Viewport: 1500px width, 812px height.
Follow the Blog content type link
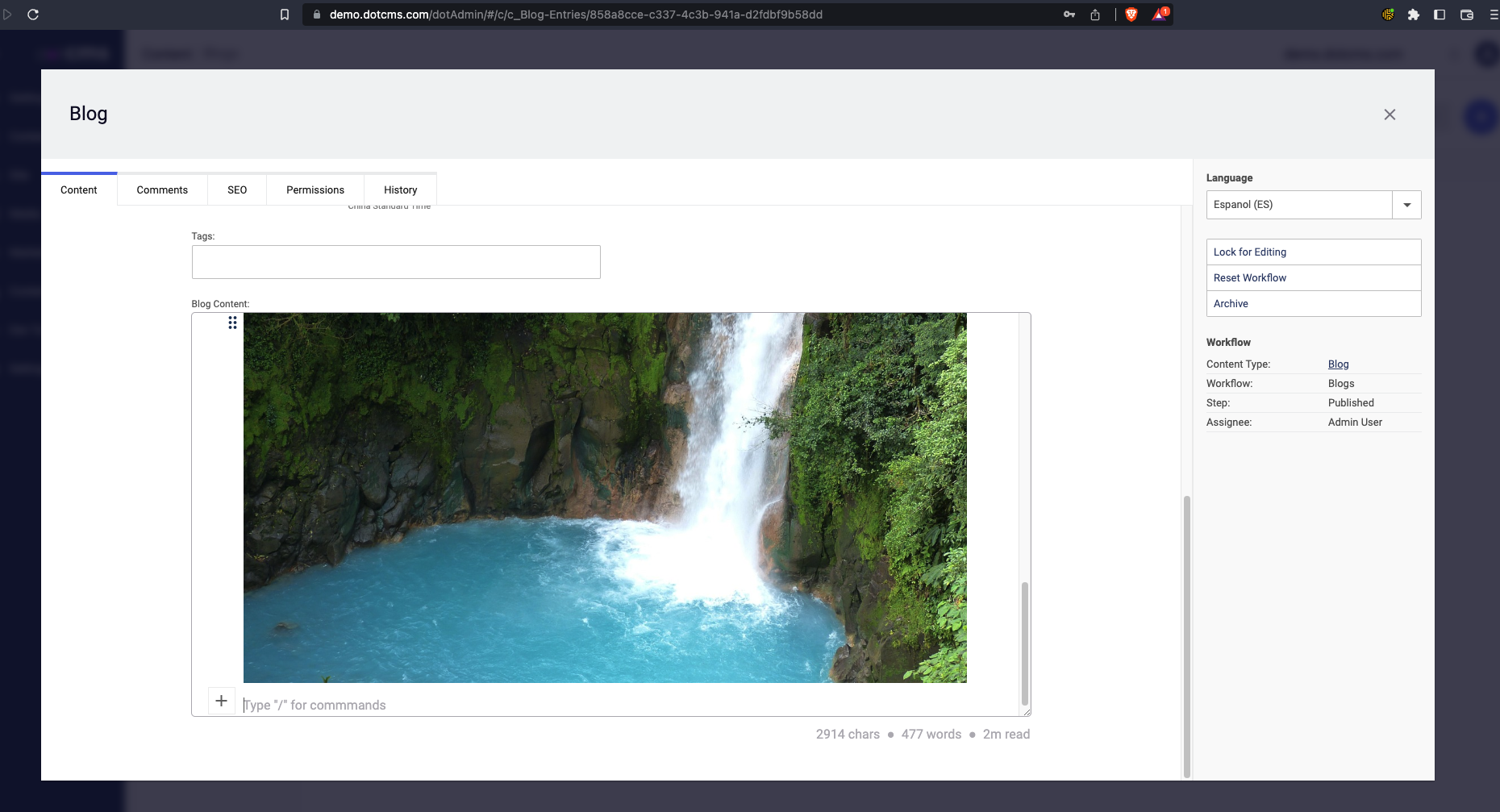pos(1337,364)
